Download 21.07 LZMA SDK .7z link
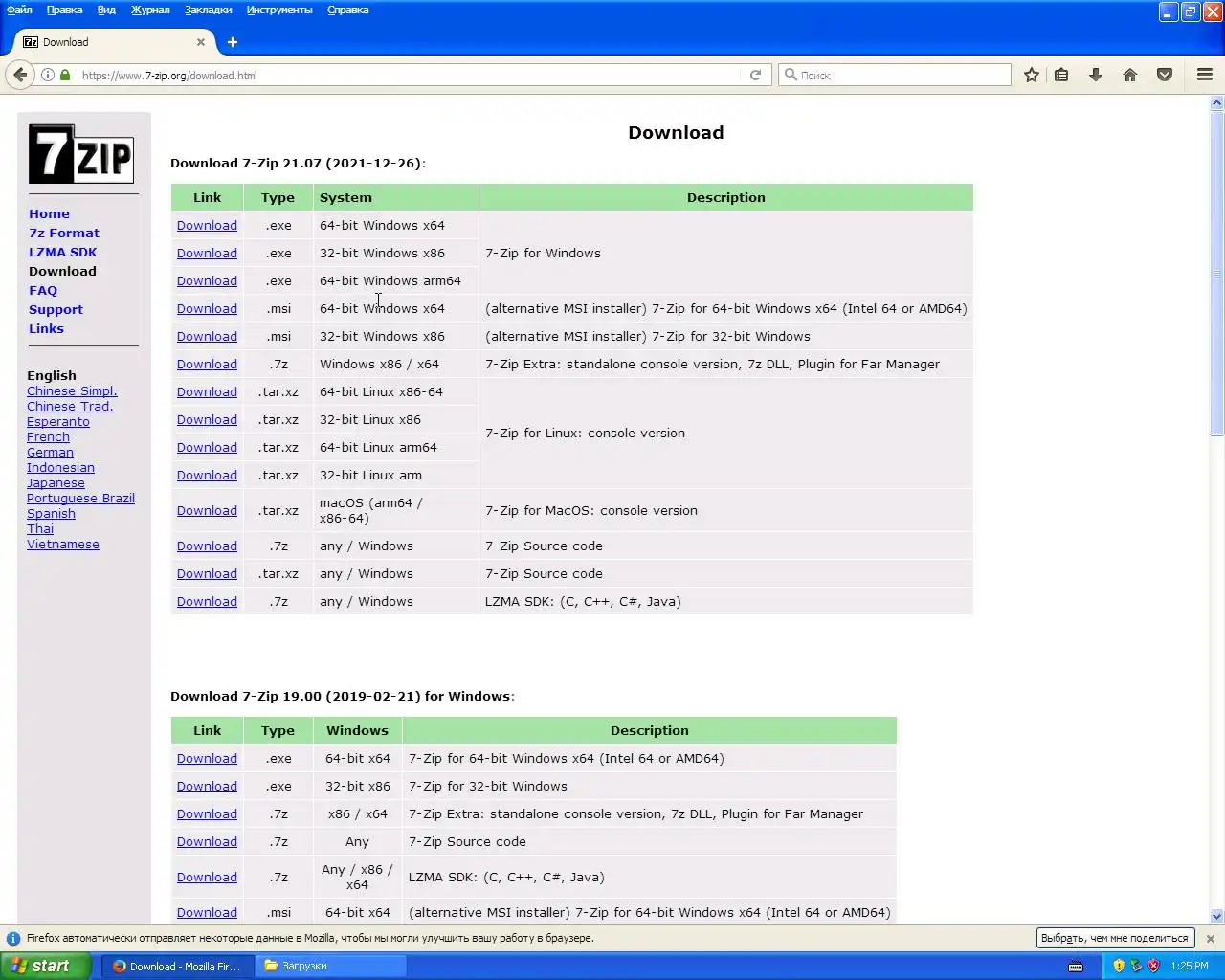 click(x=207, y=602)
